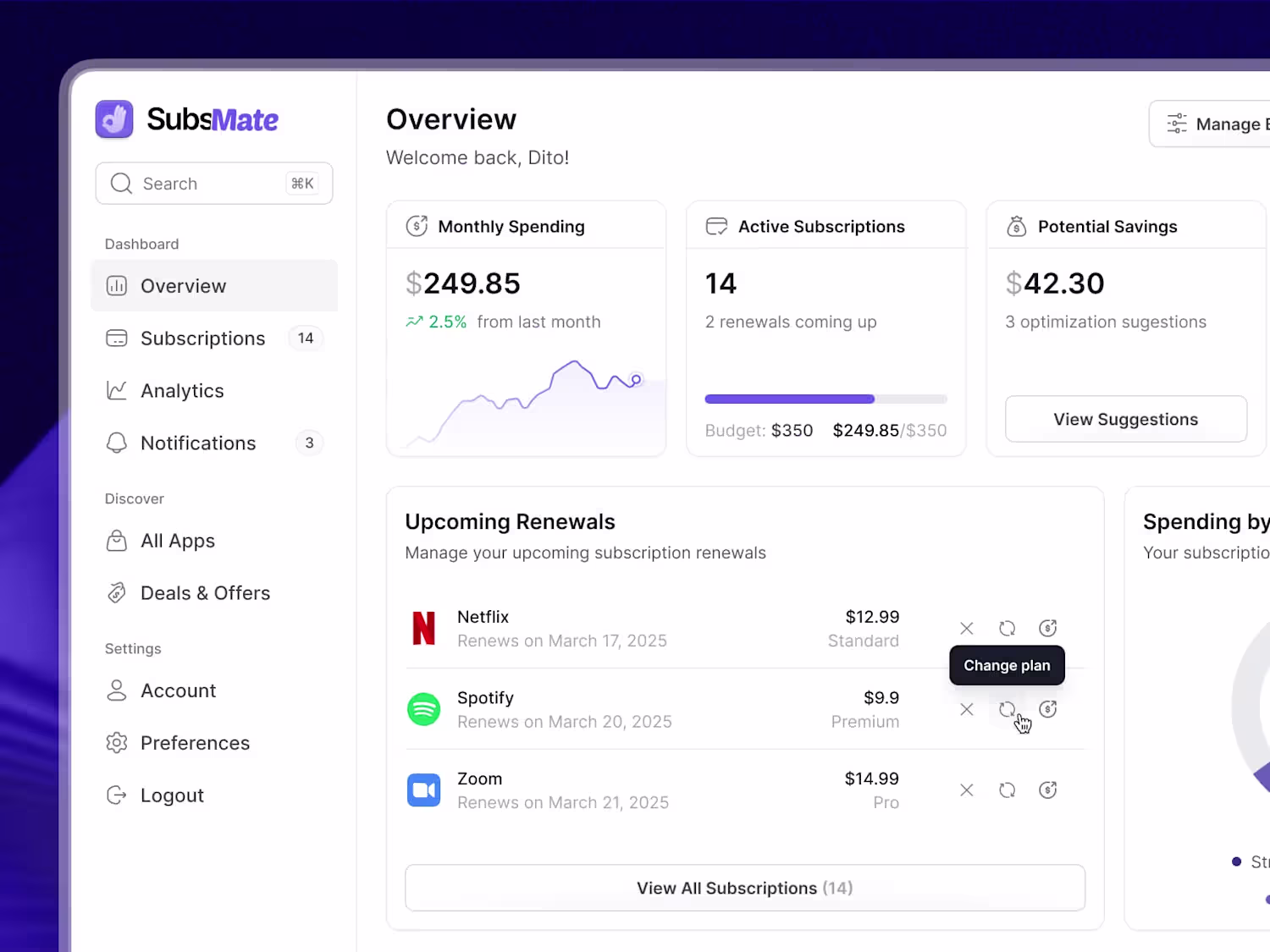Click the end point of the spending chart
The height and width of the screenshot is (952, 1270).
(x=636, y=380)
